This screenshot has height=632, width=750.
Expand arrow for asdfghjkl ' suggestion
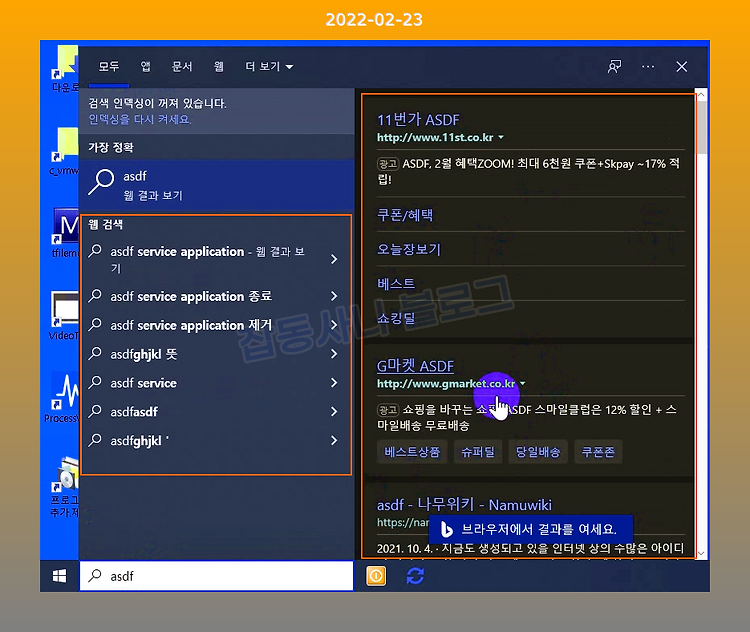tap(334, 441)
